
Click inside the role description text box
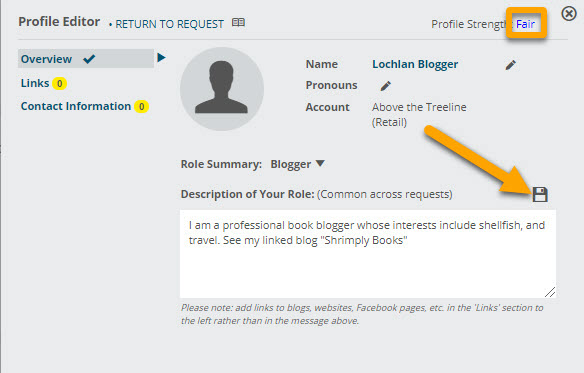click(368, 254)
